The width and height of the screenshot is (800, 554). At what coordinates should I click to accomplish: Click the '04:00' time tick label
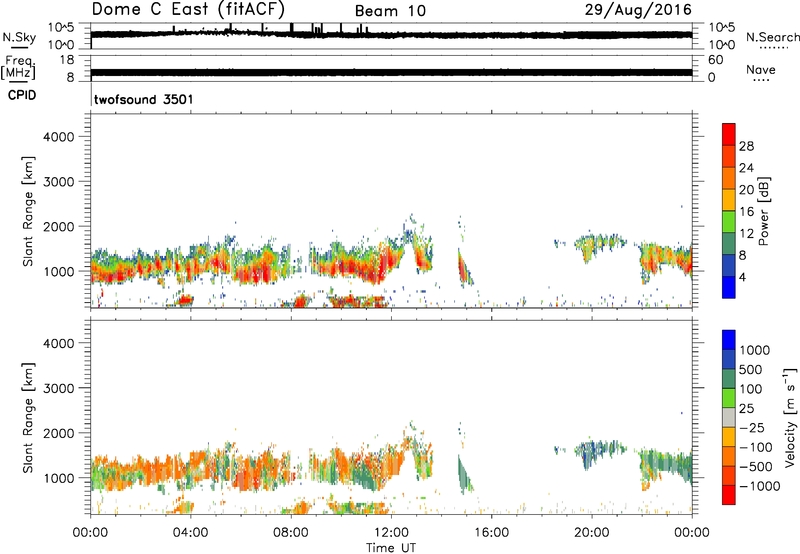[190, 533]
